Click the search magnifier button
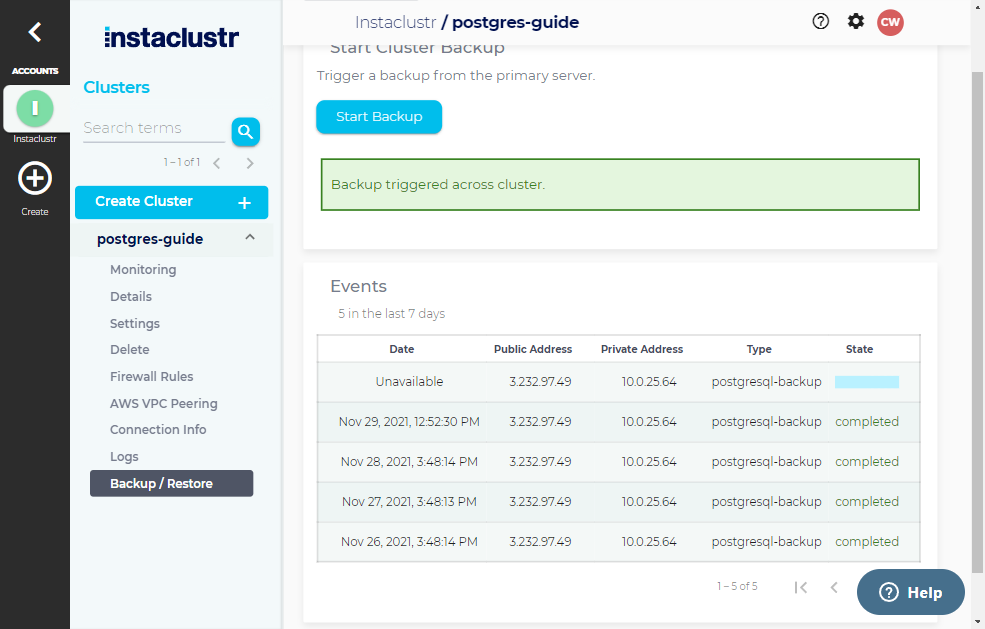Viewport: 985px width, 629px height. (246, 132)
